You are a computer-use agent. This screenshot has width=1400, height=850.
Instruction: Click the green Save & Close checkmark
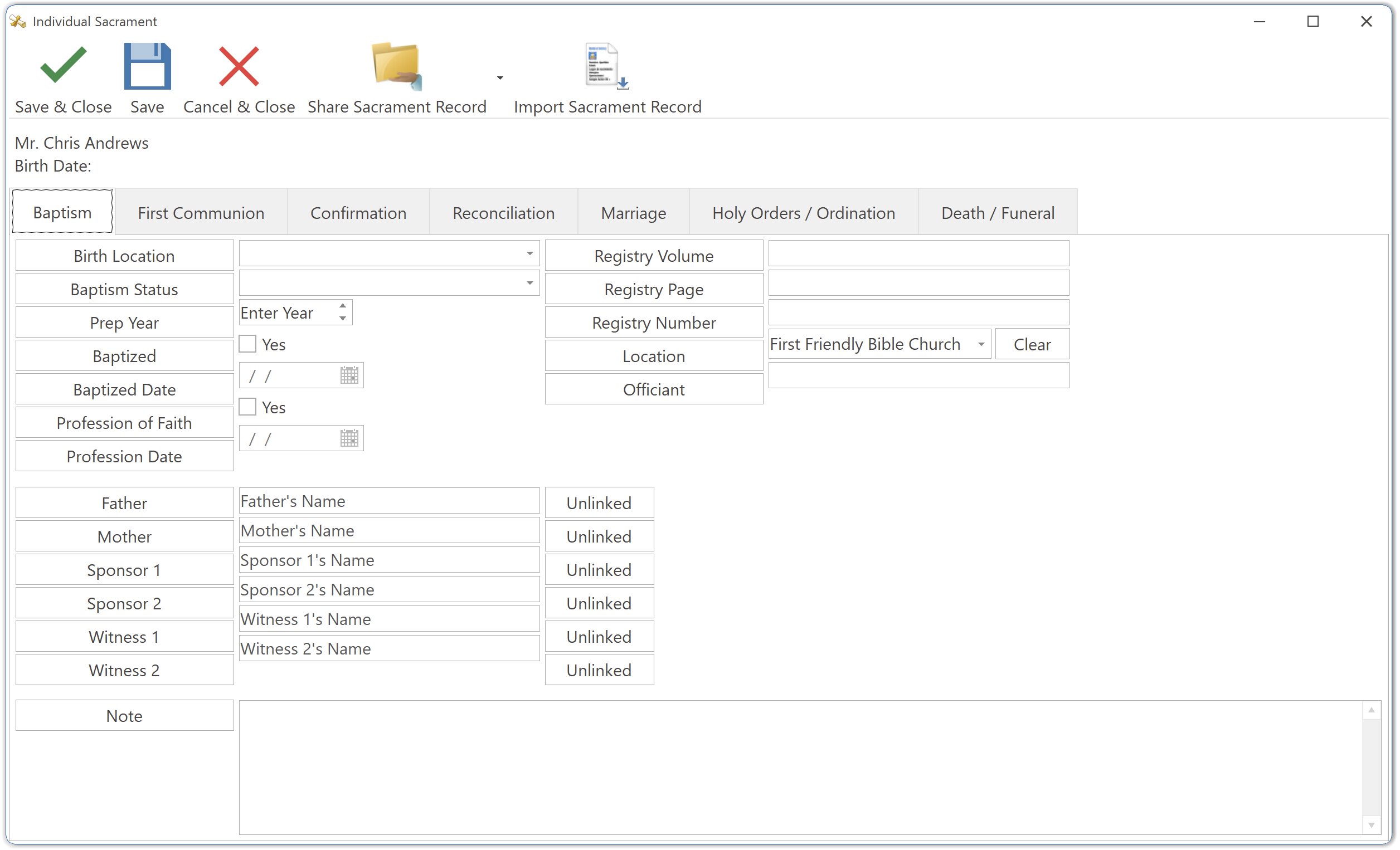(63, 66)
